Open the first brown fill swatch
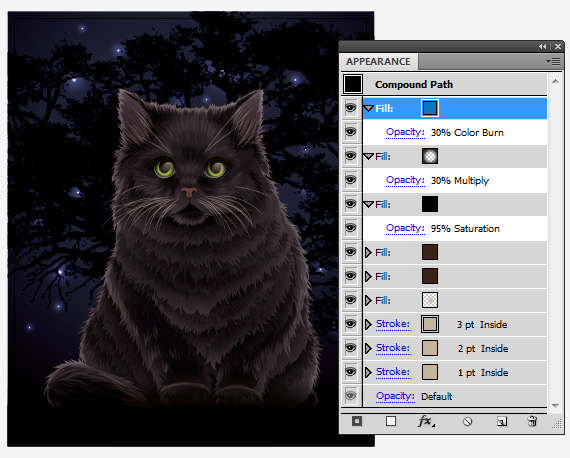 tap(430, 252)
